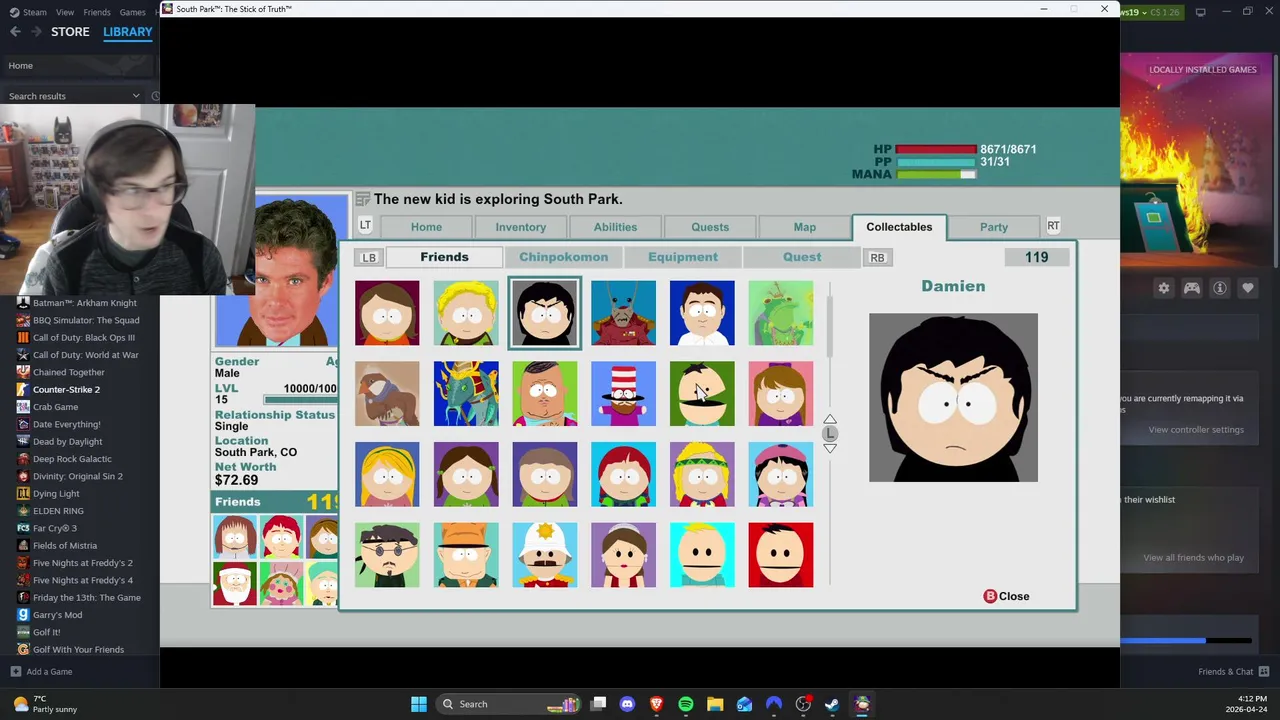The image size is (1280, 720).
Task: Open Steam game settings gear icon
Action: [1164, 288]
